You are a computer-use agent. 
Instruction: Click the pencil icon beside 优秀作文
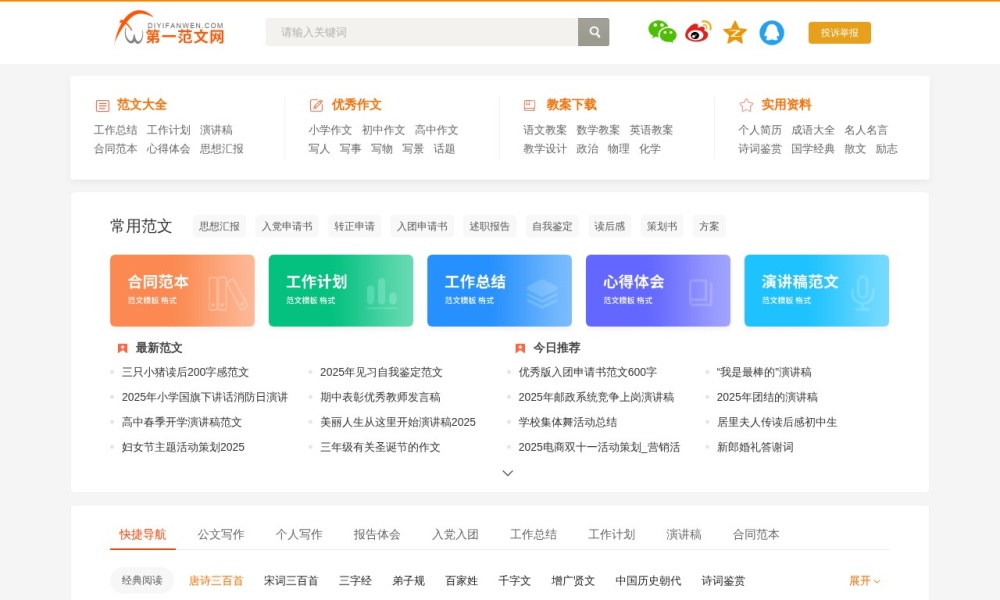coord(314,103)
